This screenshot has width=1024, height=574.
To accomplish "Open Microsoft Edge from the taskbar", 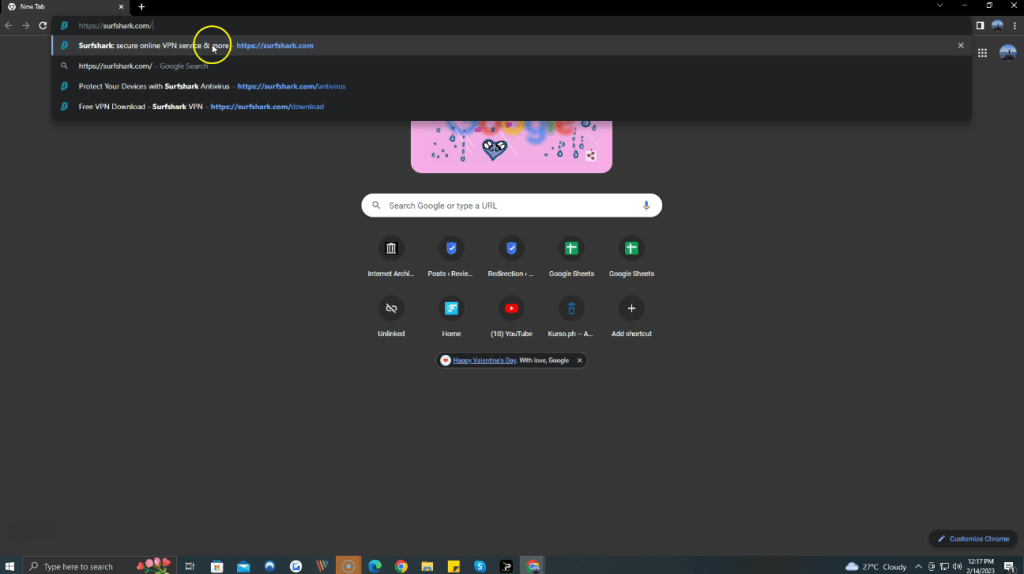I will 375,566.
